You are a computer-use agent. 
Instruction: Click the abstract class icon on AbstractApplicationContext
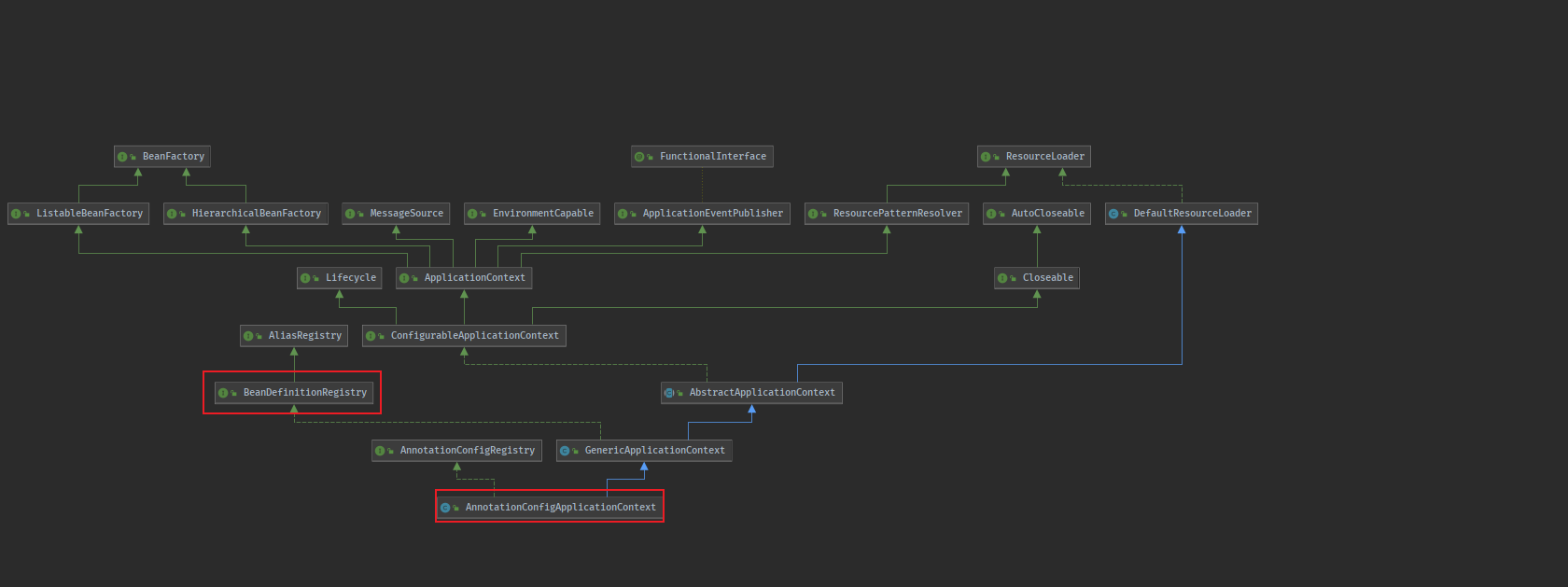(669, 393)
